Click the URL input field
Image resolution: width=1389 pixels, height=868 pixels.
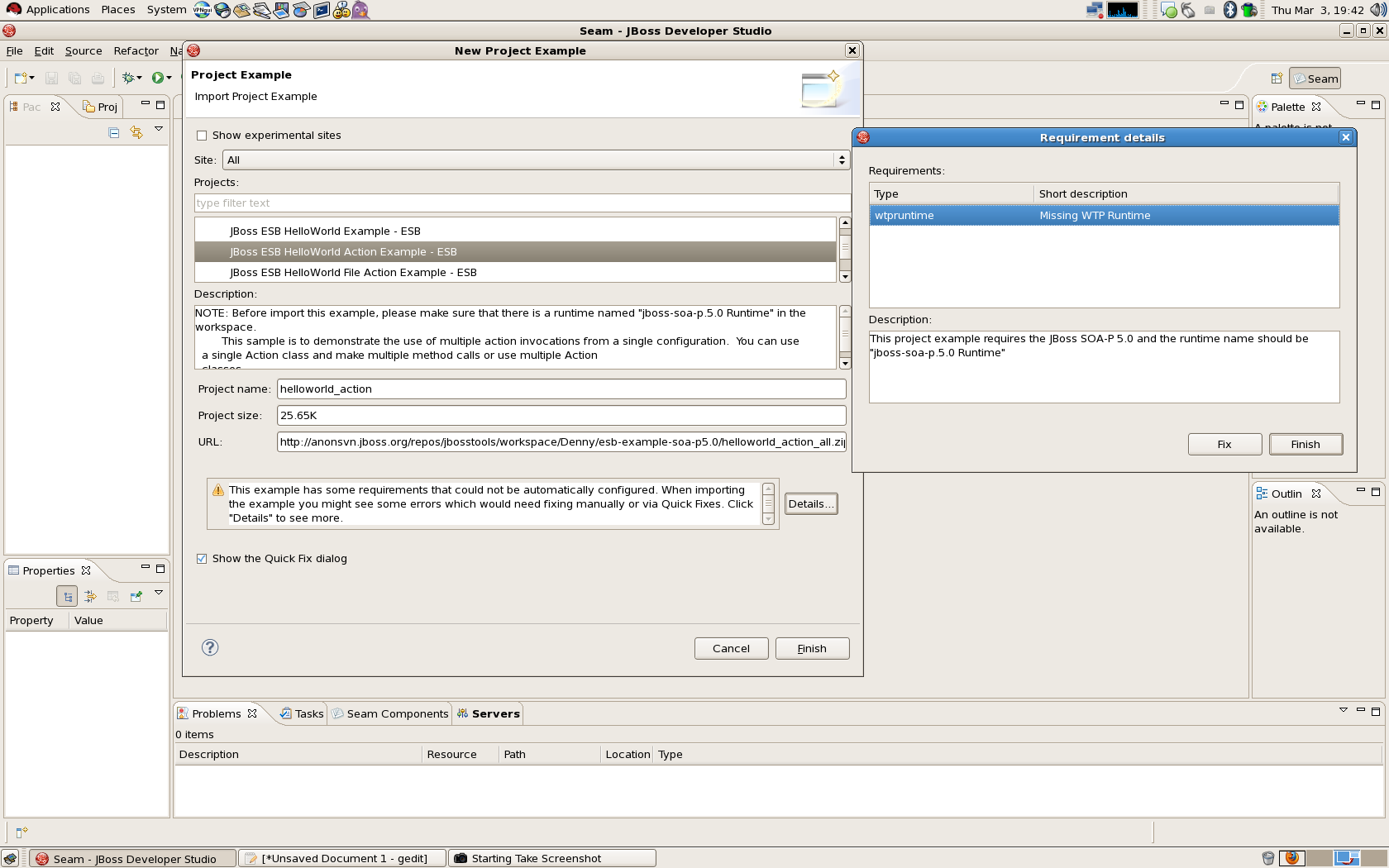click(x=561, y=441)
